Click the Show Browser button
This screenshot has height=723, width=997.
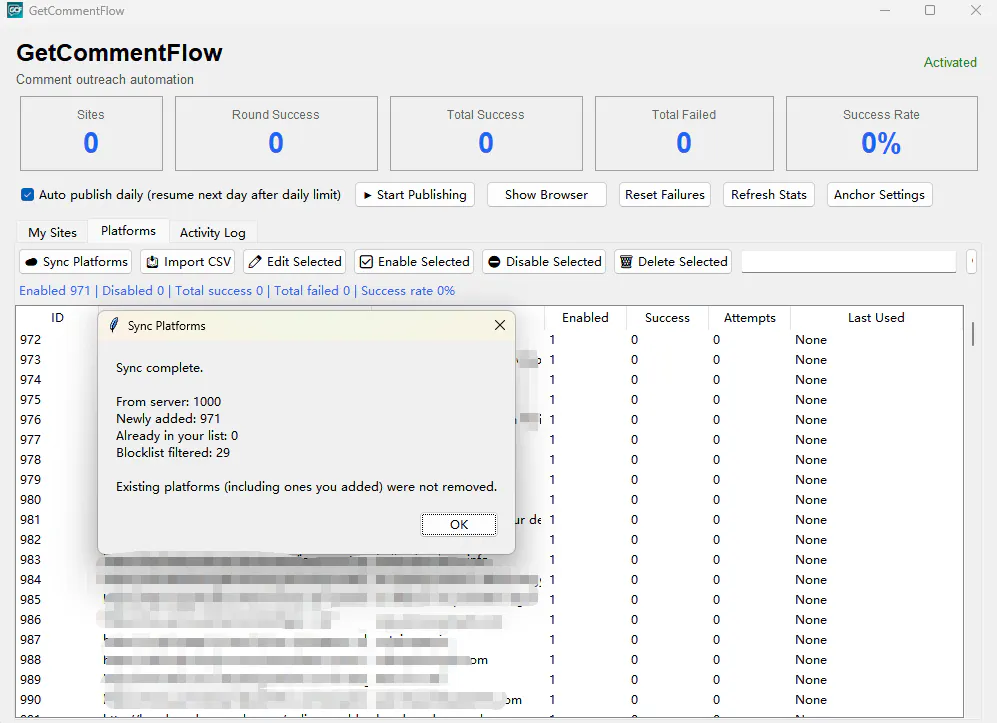(x=546, y=195)
